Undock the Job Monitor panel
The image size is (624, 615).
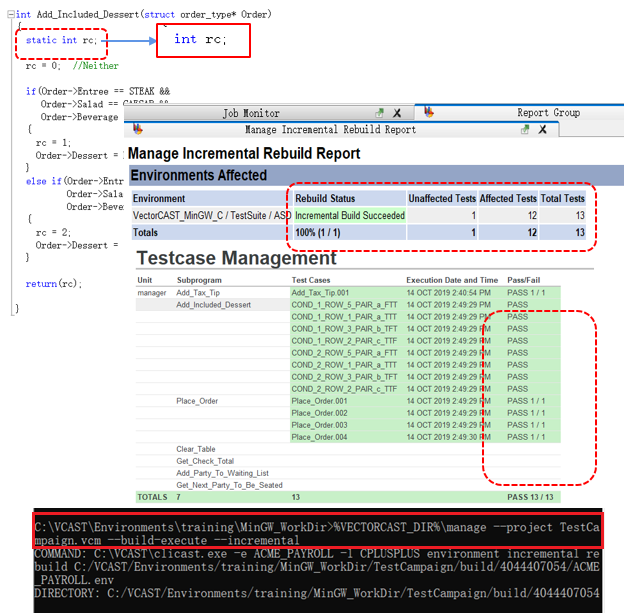pyautogui.click(x=379, y=113)
